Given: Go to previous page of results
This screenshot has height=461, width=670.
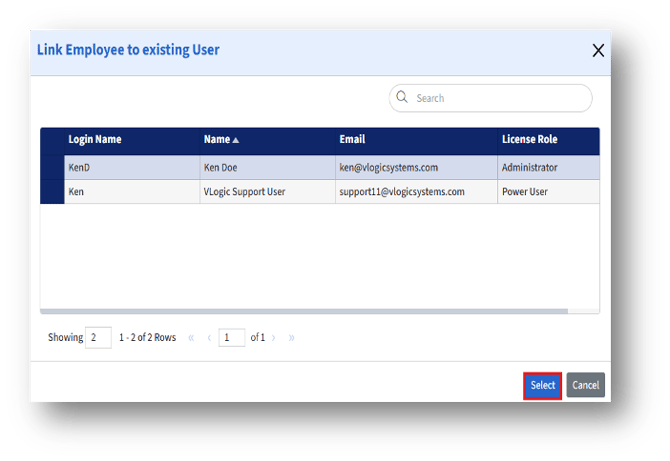Looking at the screenshot, I should click(209, 338).
